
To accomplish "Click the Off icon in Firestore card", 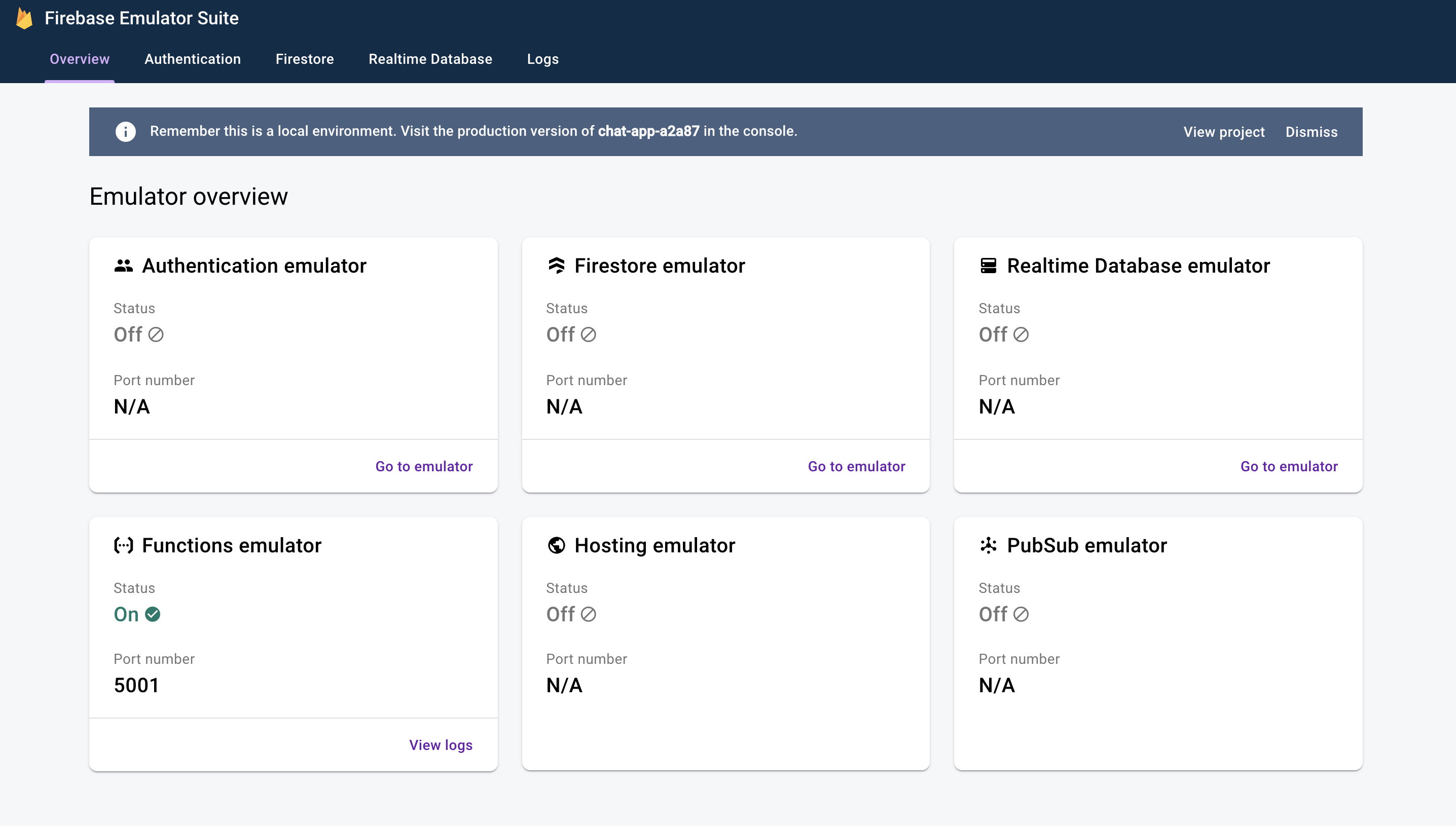I will click(x=589, y=335).
